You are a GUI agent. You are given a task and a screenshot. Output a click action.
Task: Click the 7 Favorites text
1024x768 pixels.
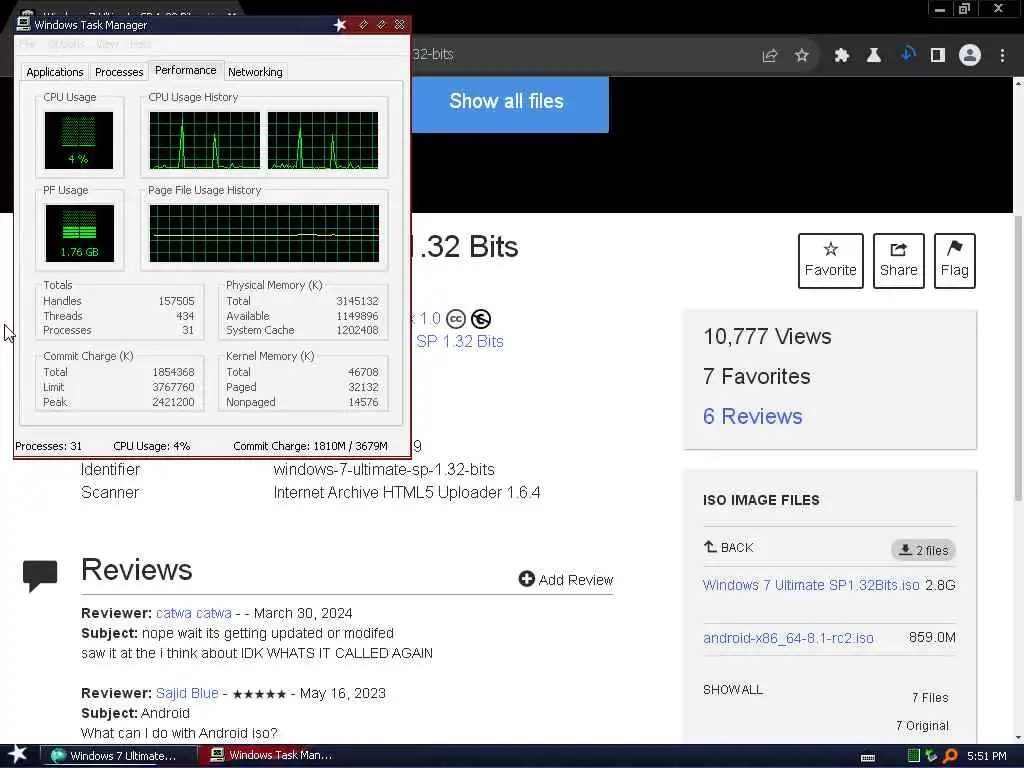[x=756, y=376]
